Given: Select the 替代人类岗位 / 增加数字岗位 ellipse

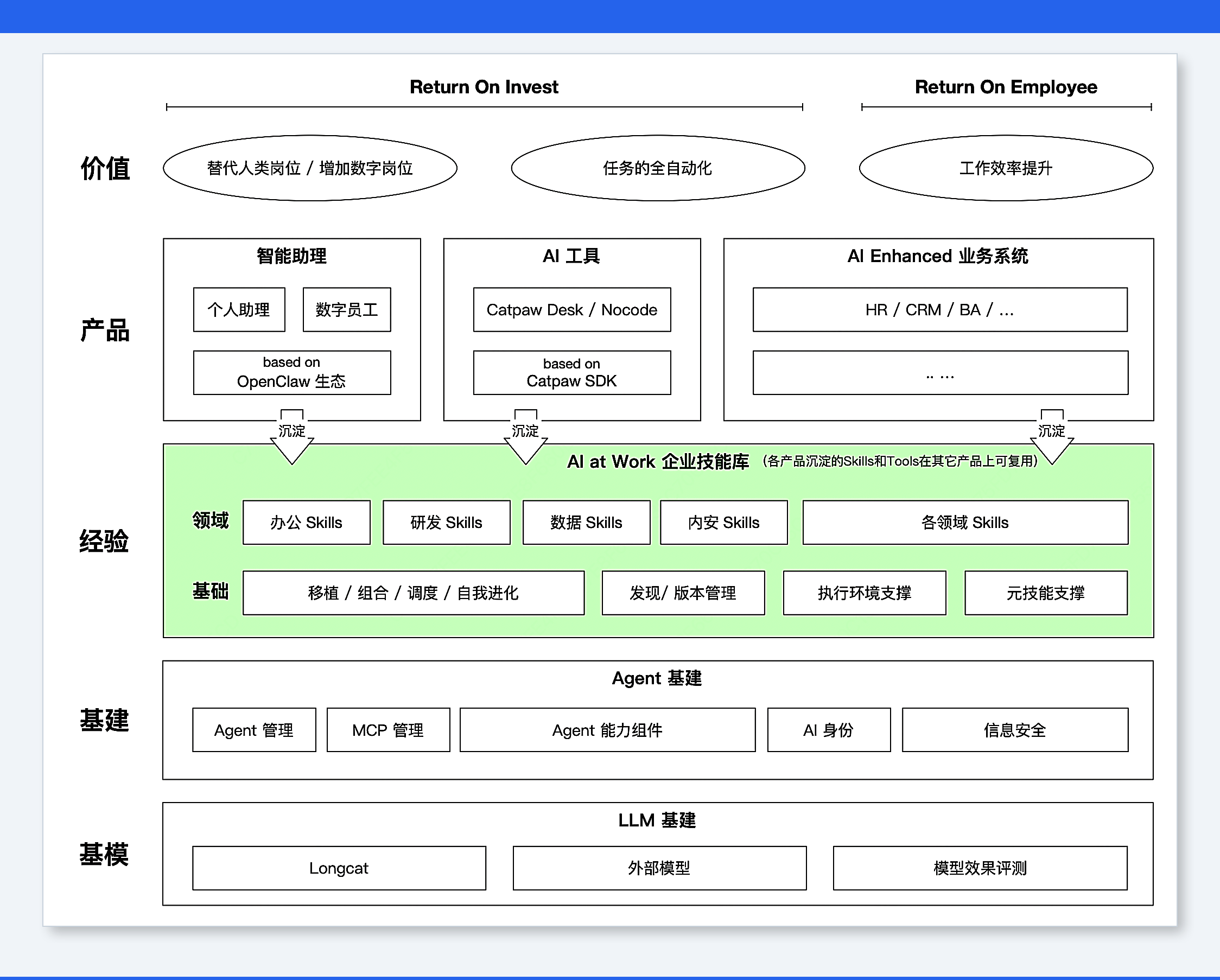Looking at the screenshot, I should tap(310, 168).
